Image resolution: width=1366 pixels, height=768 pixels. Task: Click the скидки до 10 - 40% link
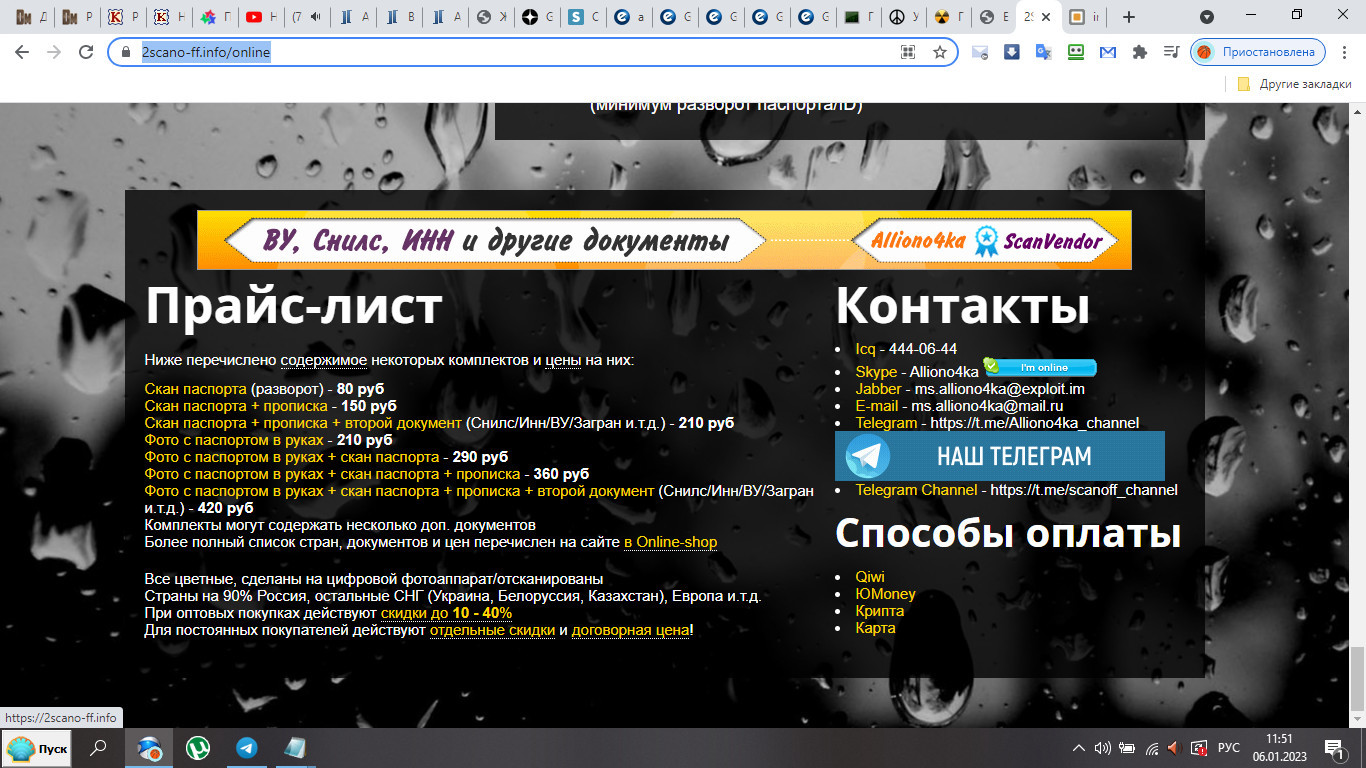pyautogui.click(x=446, y=613)
